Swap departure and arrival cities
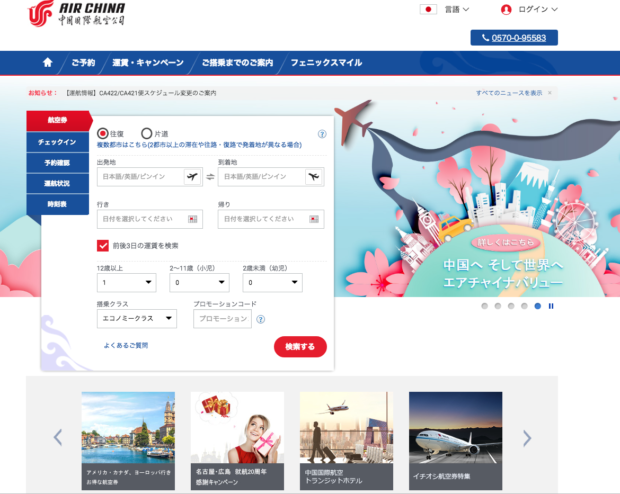Viewport: 620px width, 494px height. click(210, 177)
